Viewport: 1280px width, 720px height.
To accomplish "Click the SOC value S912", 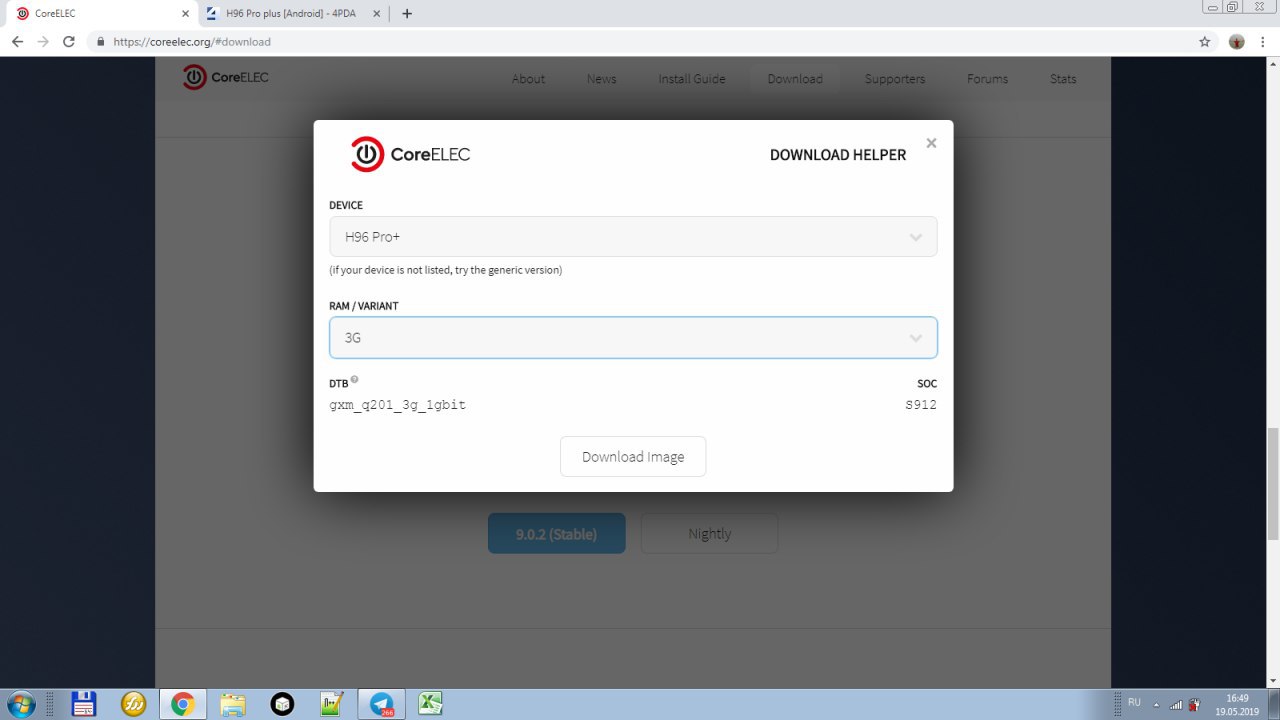I will point(921,405).
